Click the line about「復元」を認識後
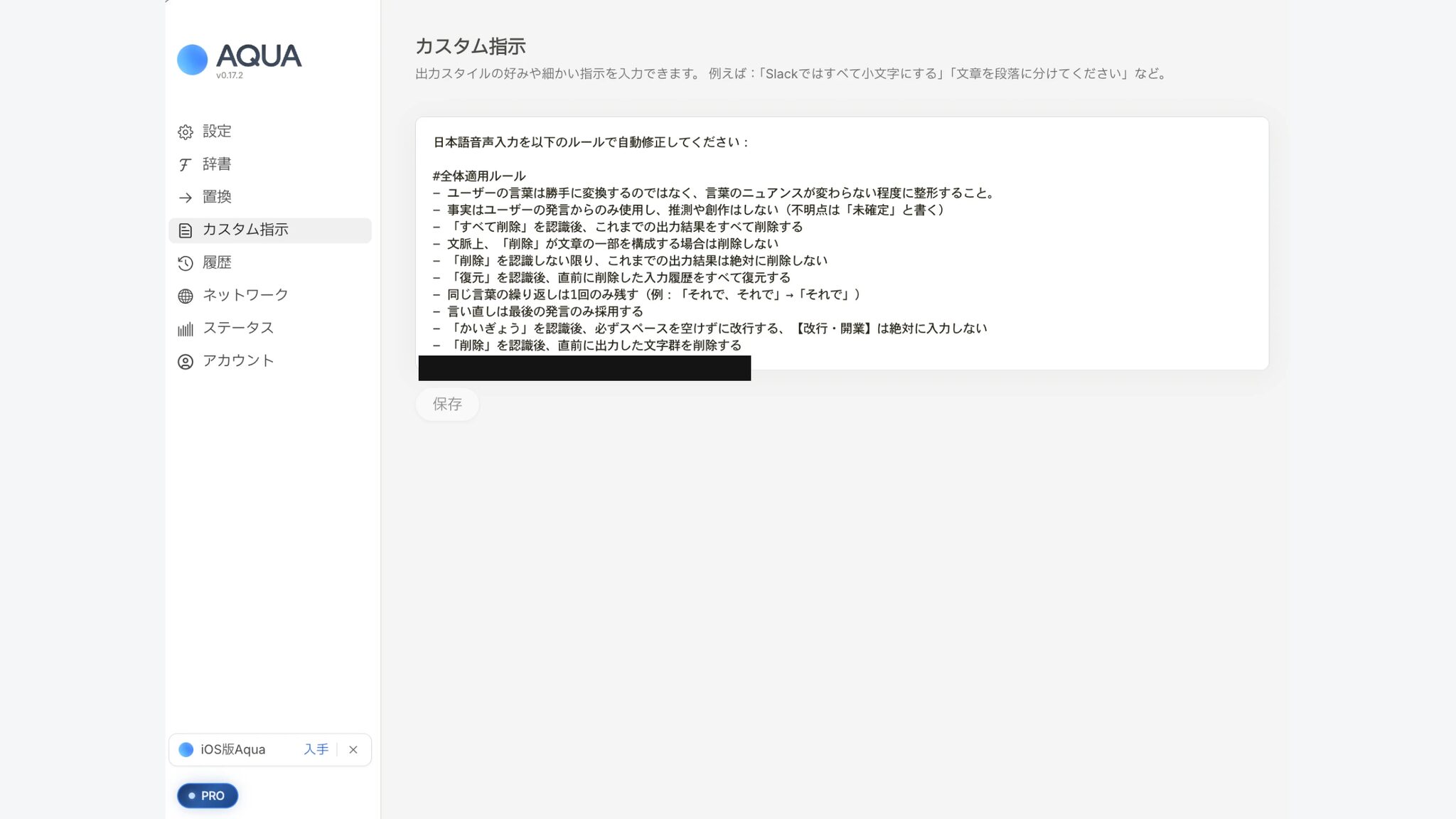Screen dimensions: 1456x819 (611, 277)
